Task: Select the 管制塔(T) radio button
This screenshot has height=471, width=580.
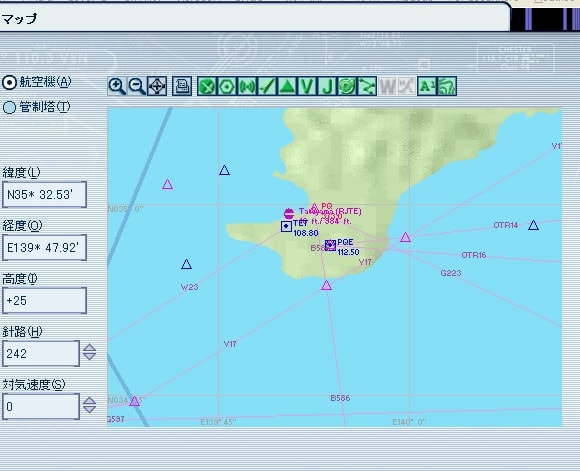Action: (x=9, y=107)
